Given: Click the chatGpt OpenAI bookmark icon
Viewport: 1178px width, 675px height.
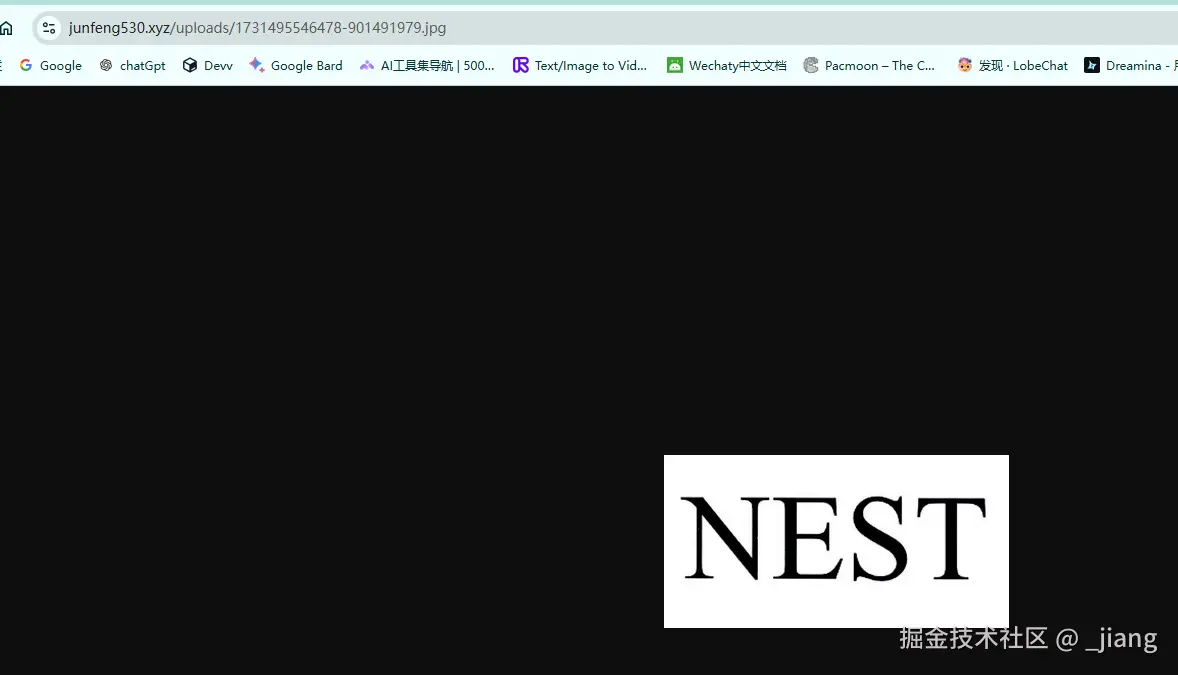Looking at the screenshot, I should point(104,65).
